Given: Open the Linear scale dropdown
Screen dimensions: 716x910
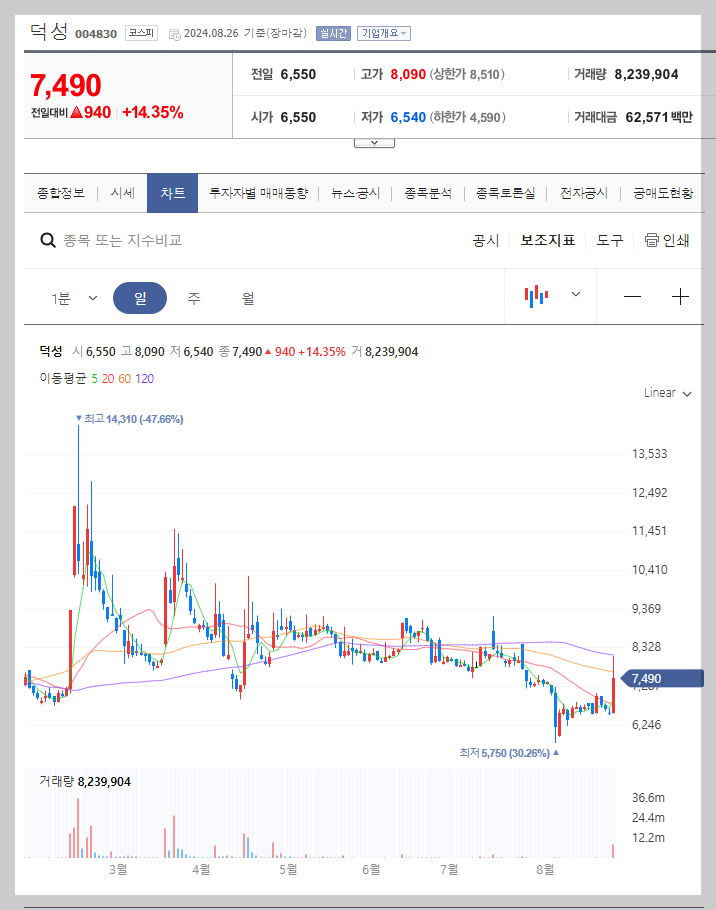Looking at the screenshot, I should (667, 393).
